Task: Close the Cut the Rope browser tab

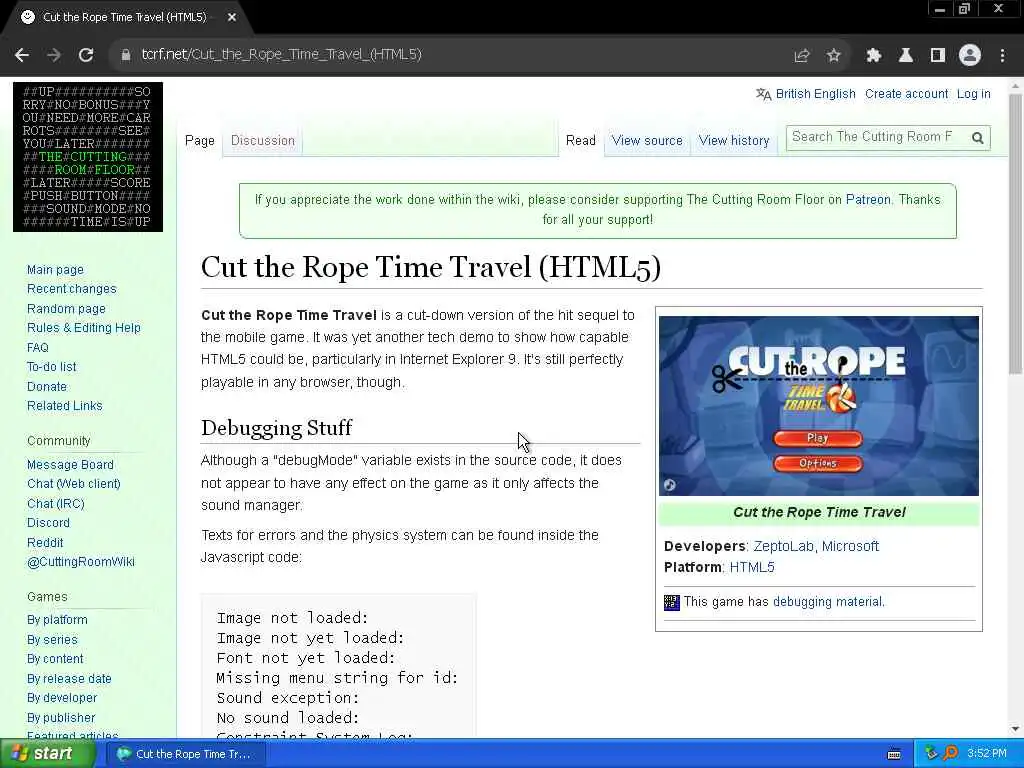Action: coord(232,18)
